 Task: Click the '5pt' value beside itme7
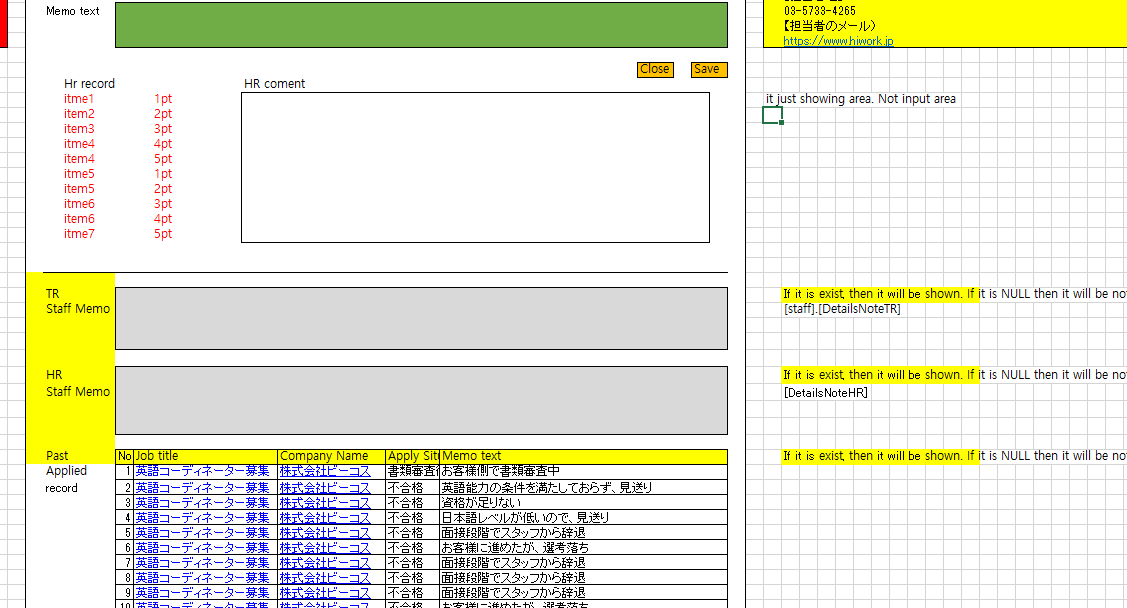[x=163, y=234]
